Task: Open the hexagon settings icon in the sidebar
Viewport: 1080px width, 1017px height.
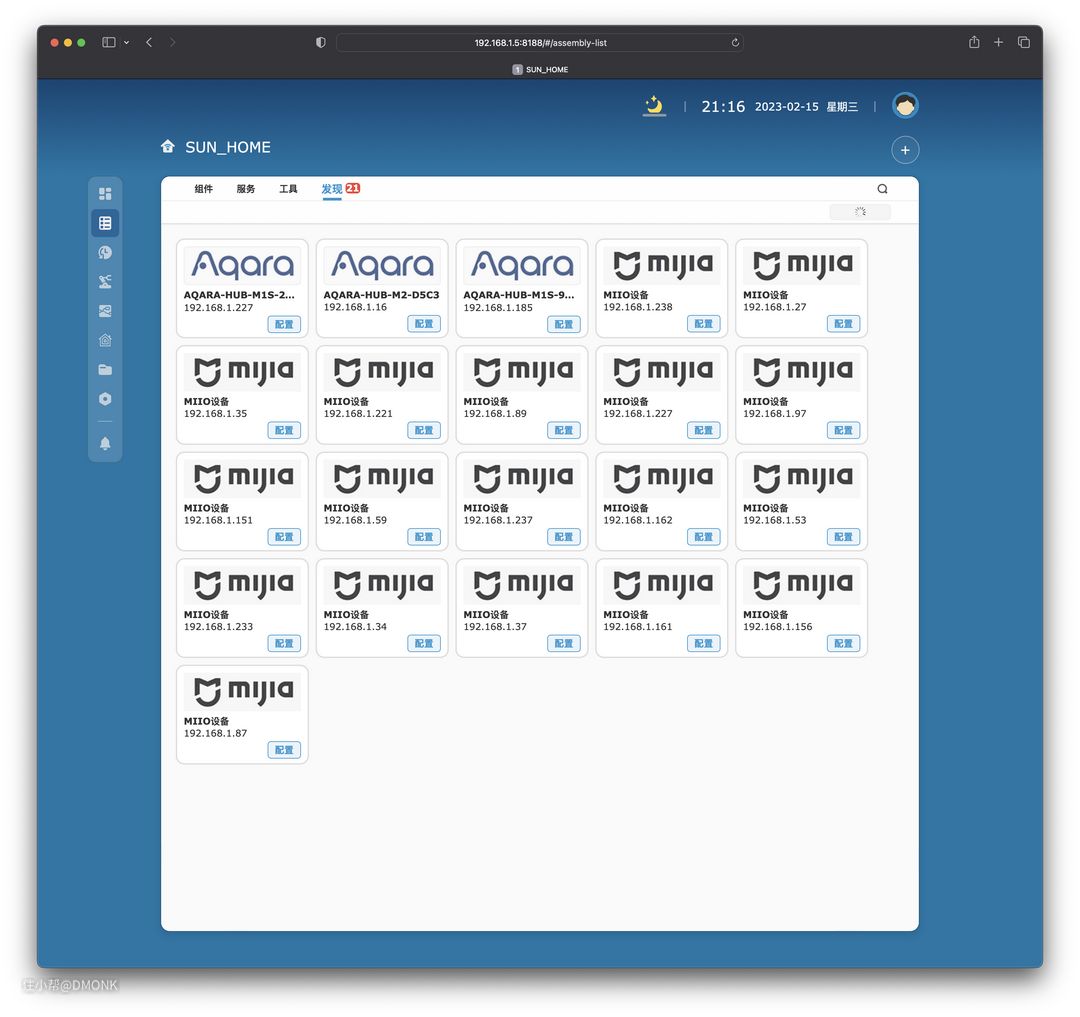Action: point(105,399)
